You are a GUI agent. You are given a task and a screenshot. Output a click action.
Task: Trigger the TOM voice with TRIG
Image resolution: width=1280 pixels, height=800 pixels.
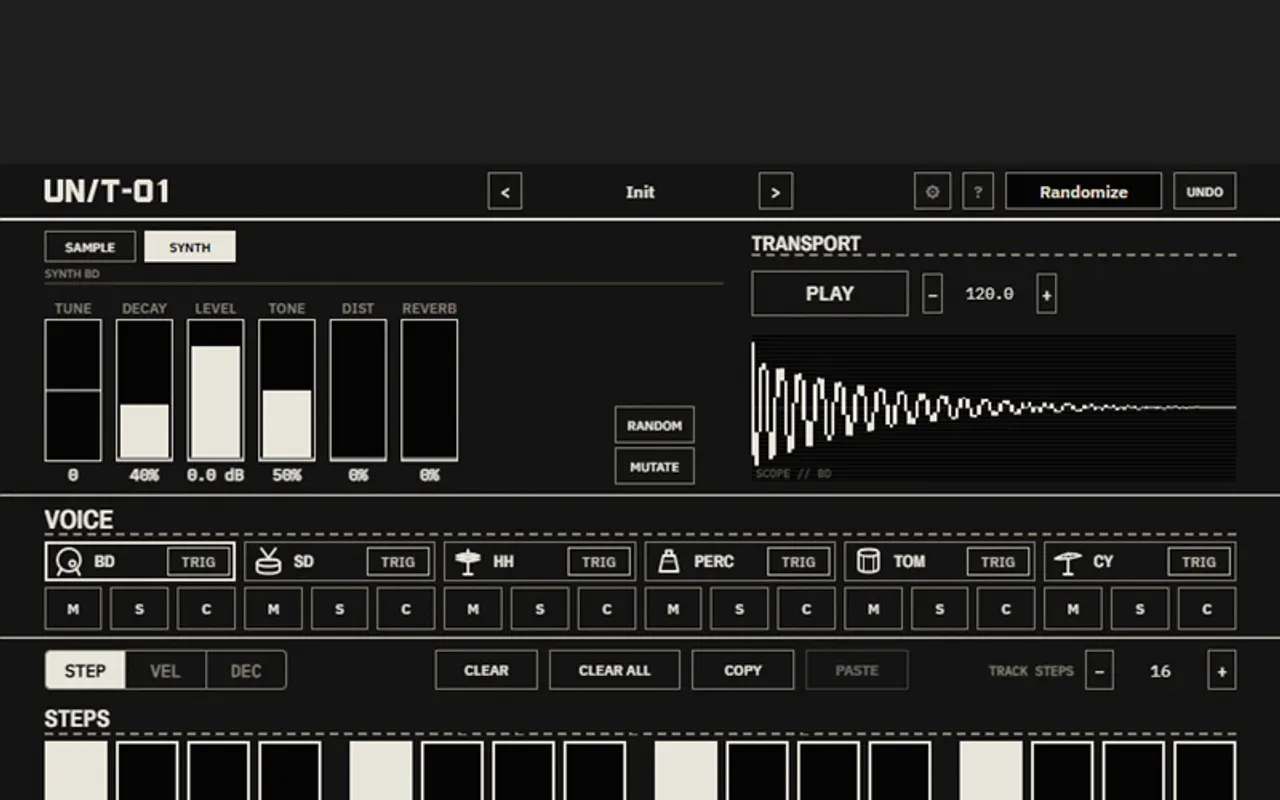998,562
